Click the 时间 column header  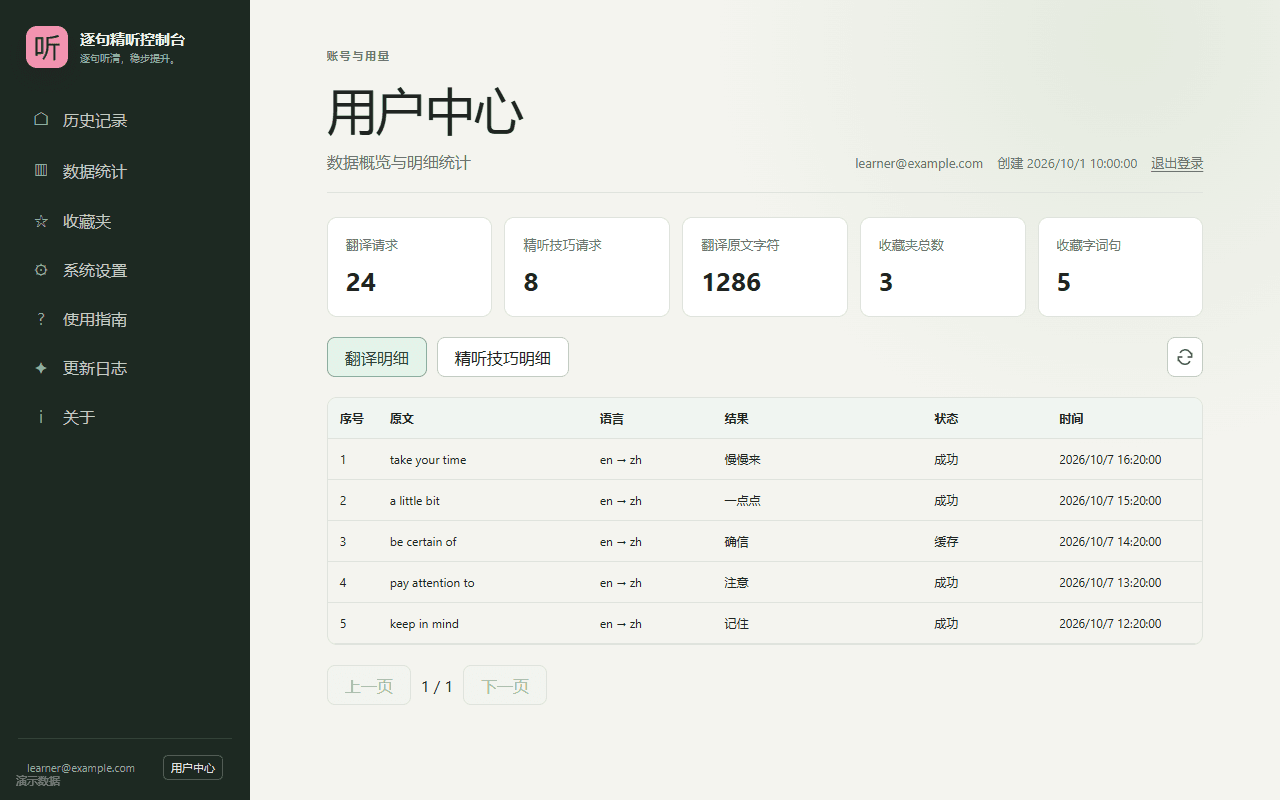[x=1071, y=419]
